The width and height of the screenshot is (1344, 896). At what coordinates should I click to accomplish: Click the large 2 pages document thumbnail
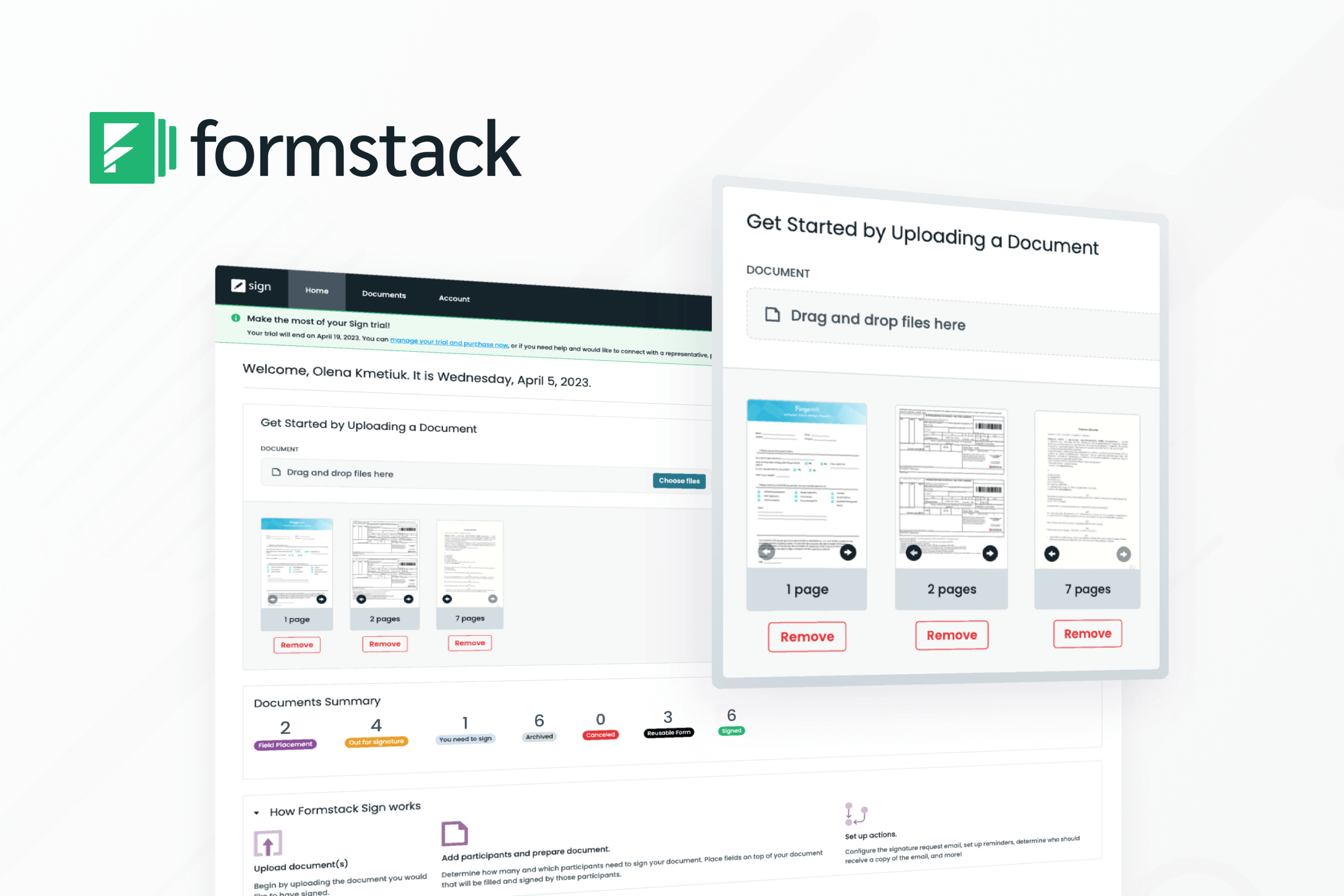951,487
